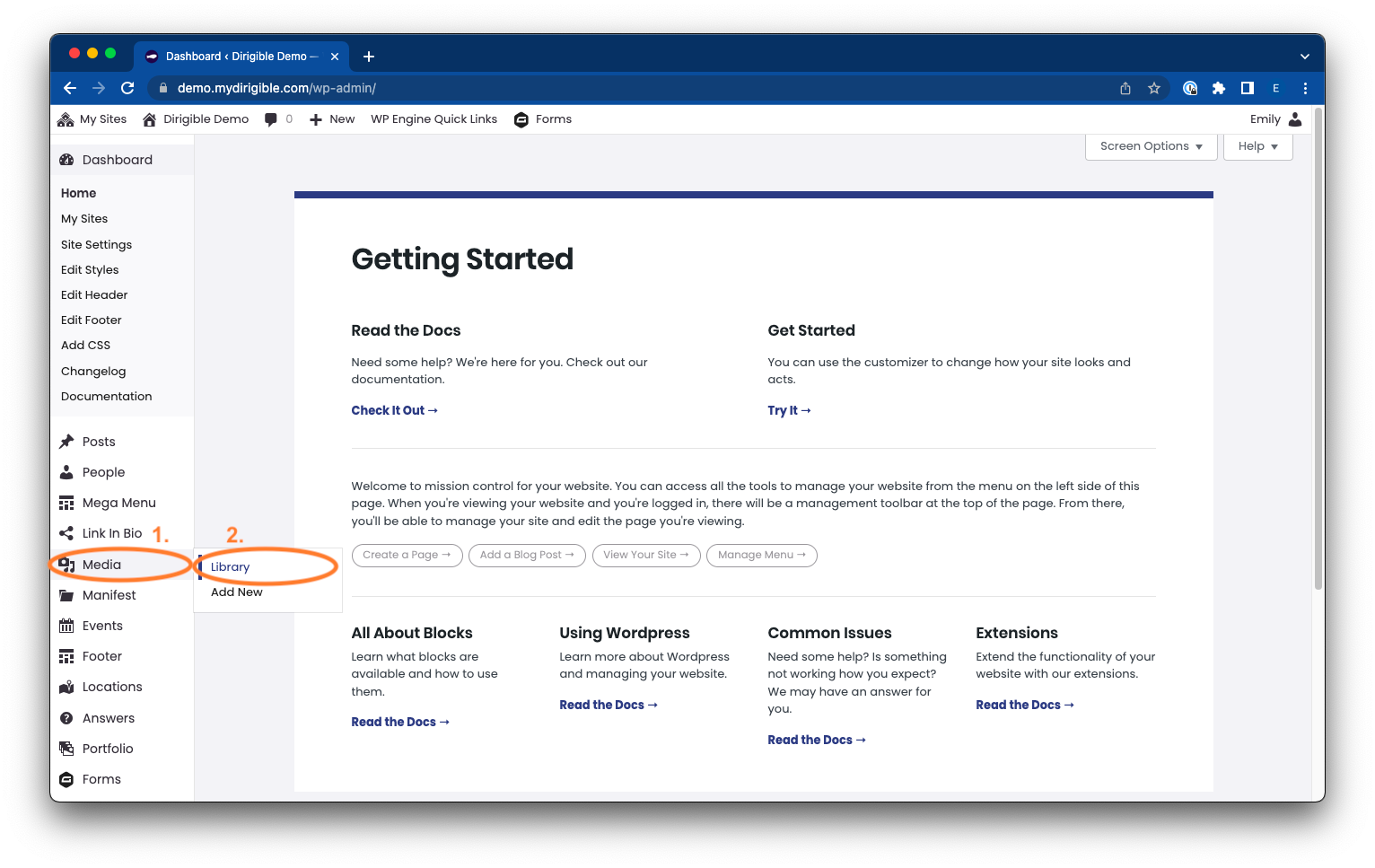This screenshot has height=868, width=1375.
Task: Open Chrome three-dot menu
Action: [x=1305, y=88]
